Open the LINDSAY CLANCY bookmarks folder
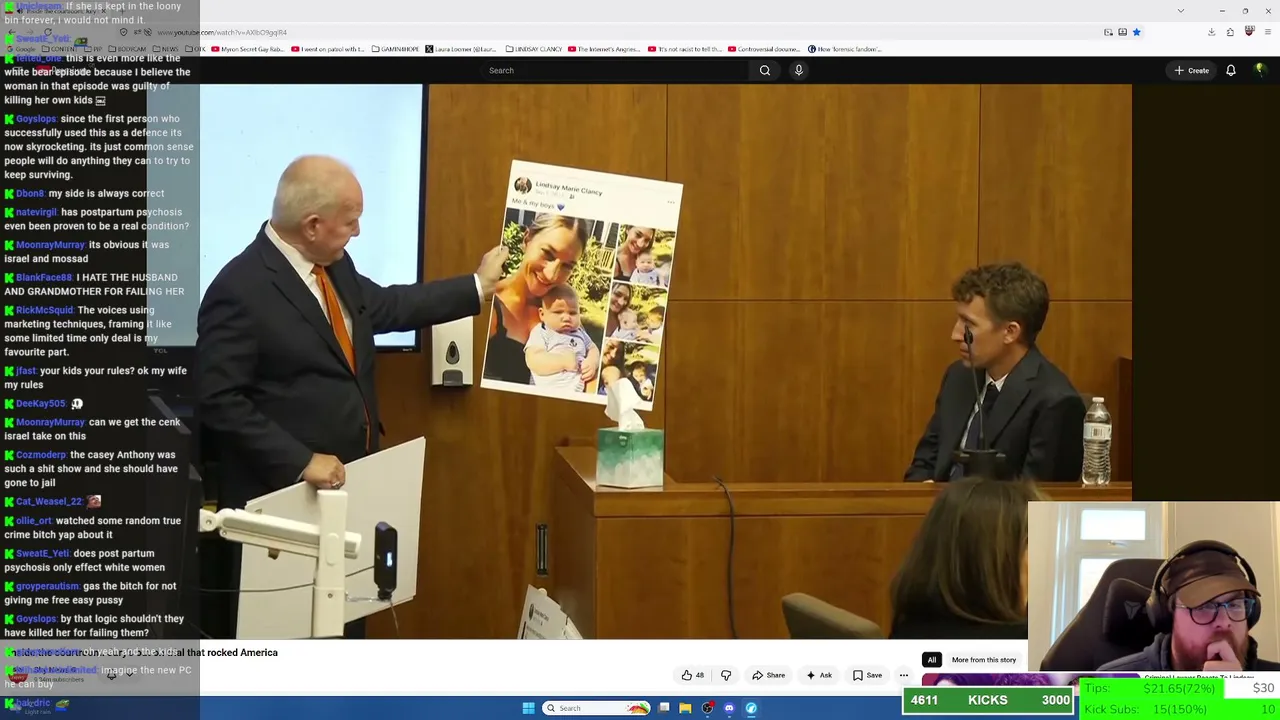Screen dimensions: 1280x720 (x=535, y=49)
